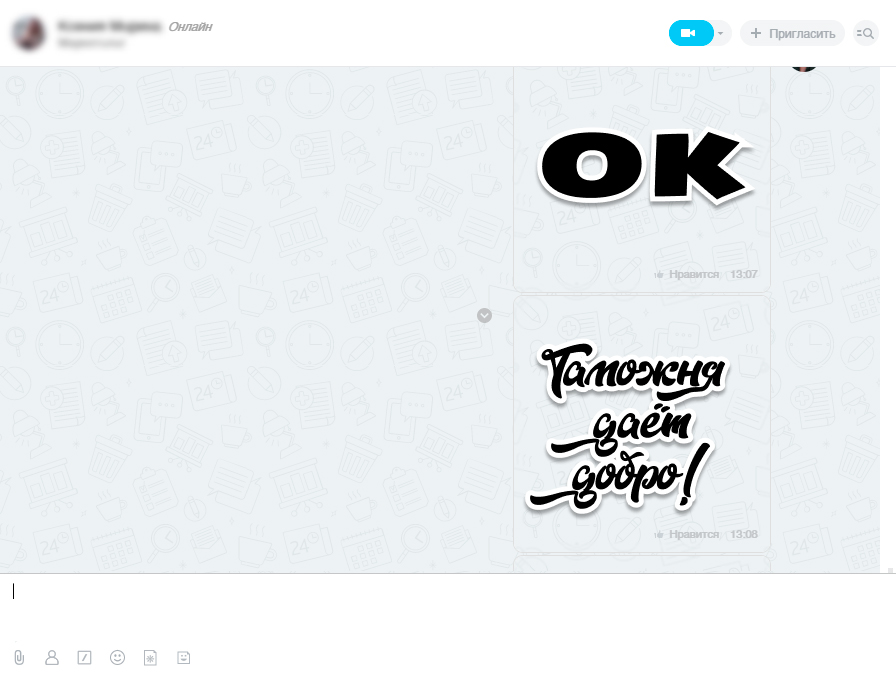
Task: Click the contact avatar in header
Action: point(29,33)
